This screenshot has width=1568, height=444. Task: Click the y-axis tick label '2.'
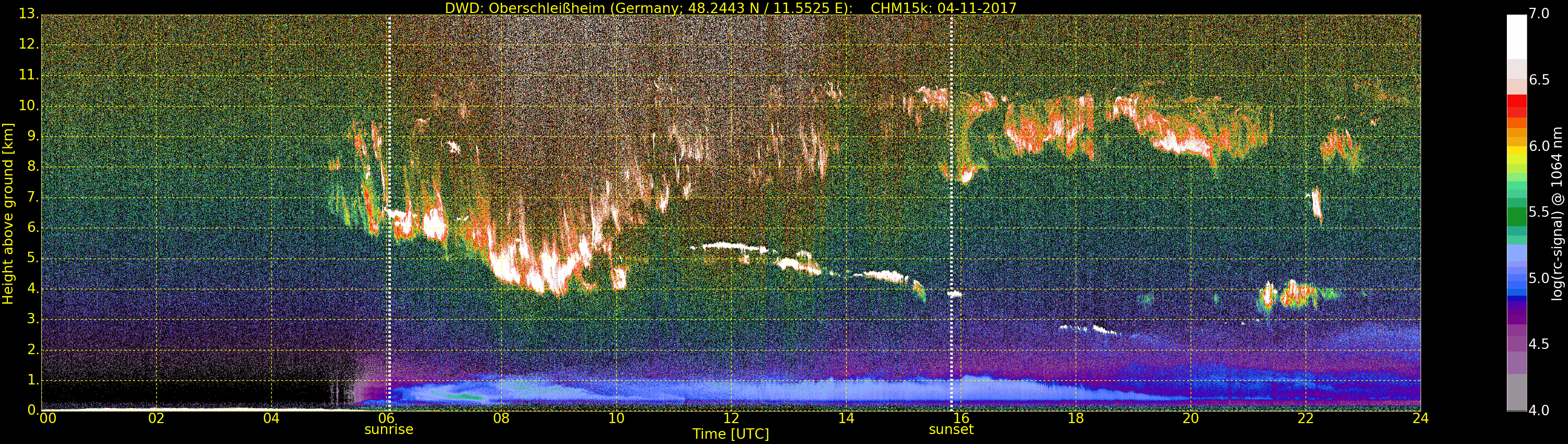pos(33,350)
